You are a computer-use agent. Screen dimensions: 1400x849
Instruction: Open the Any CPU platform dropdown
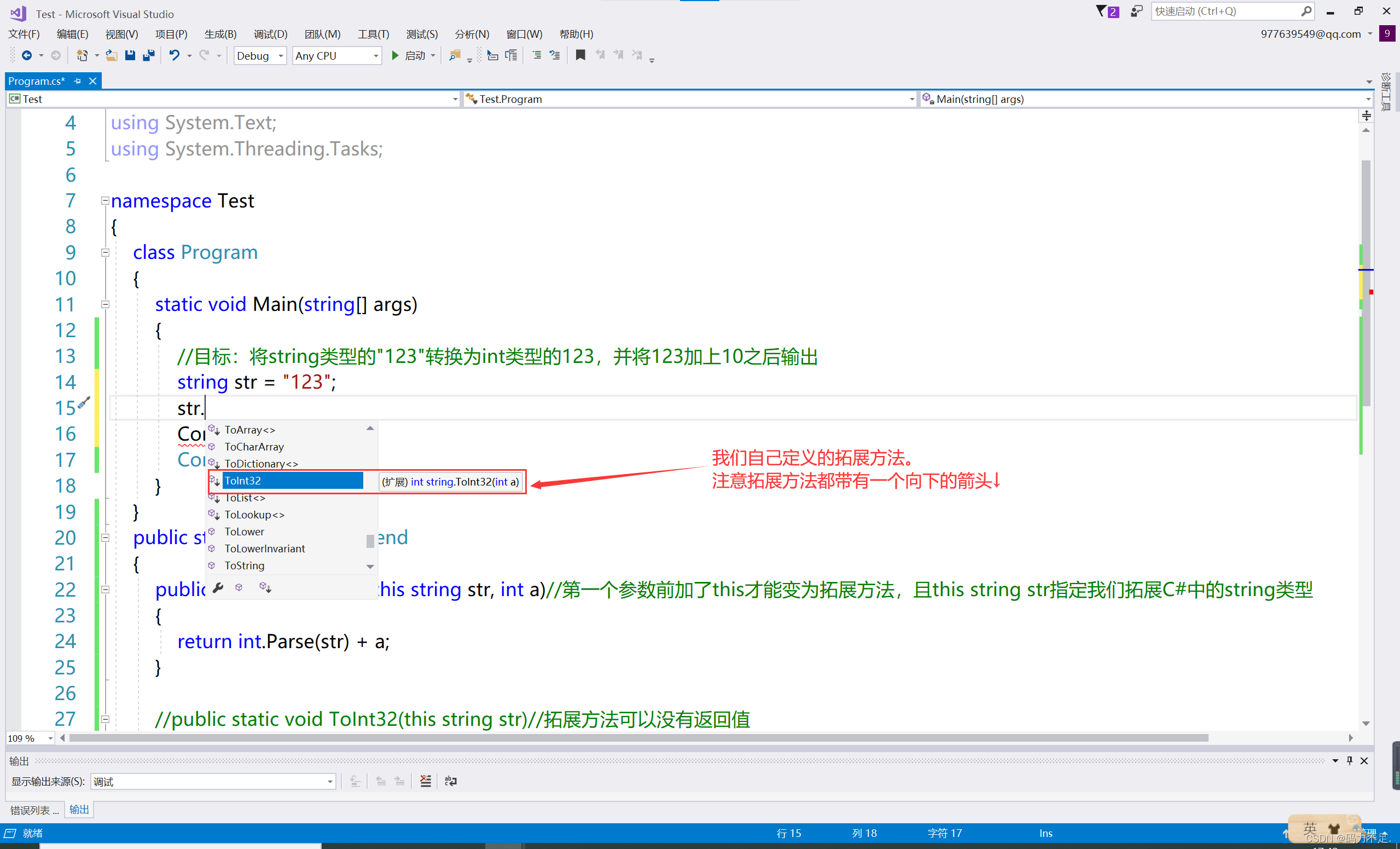(337, 56)
